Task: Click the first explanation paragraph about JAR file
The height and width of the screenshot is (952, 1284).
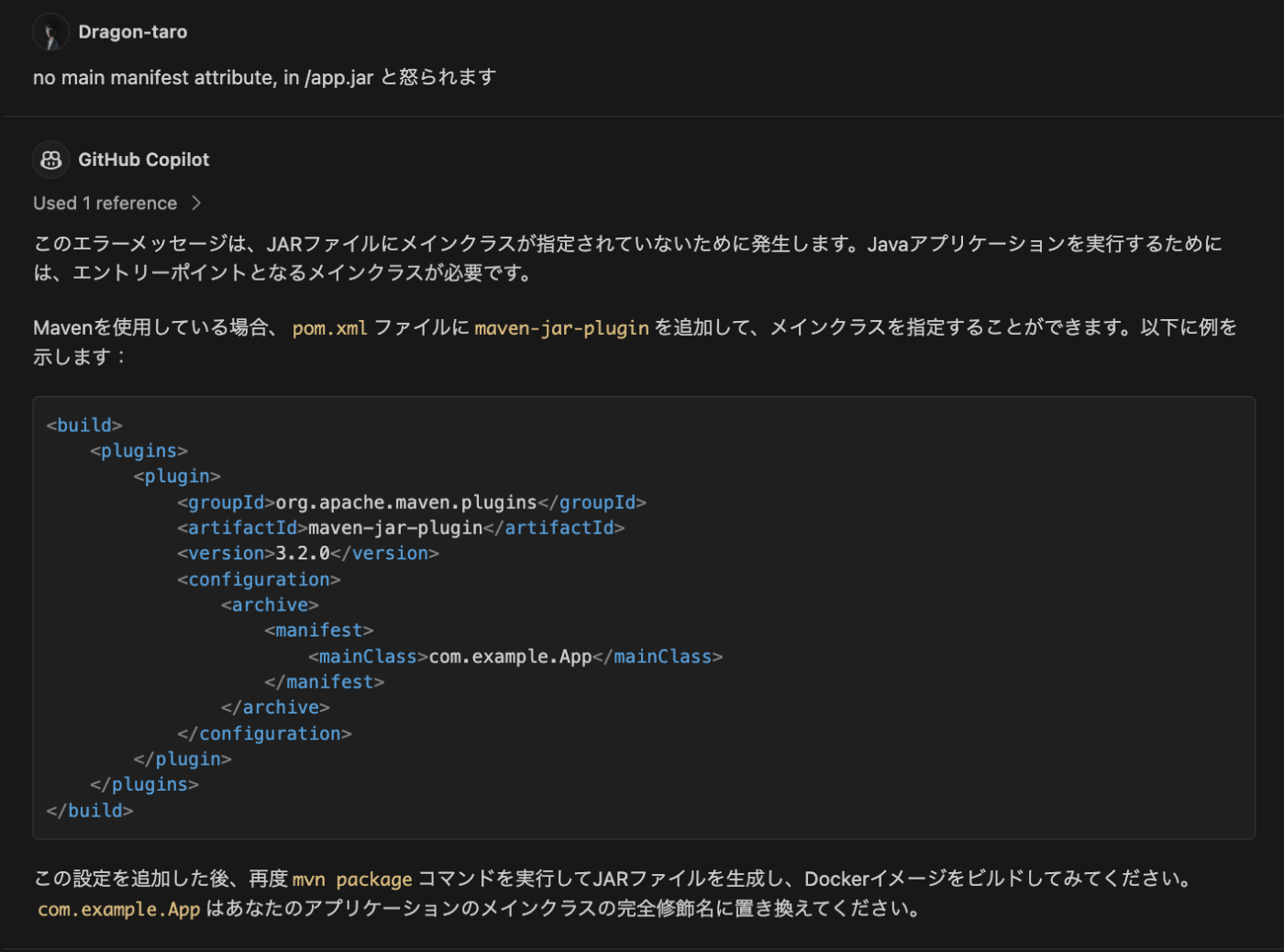Action: 628,259
